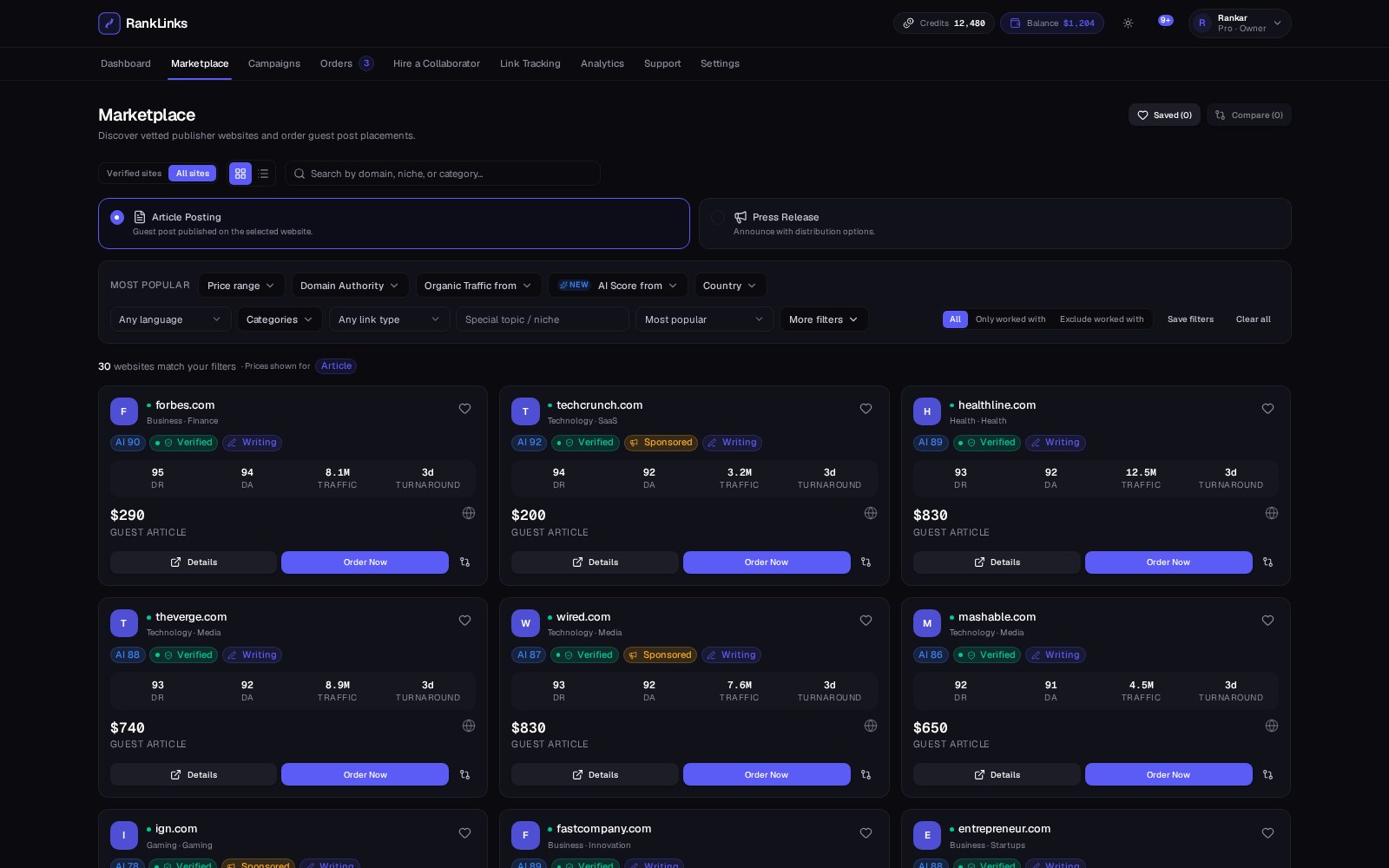The image size is (1389, 868).
Task: Add healthline.com to compare via arrows icon
Action: [1267, 562]
